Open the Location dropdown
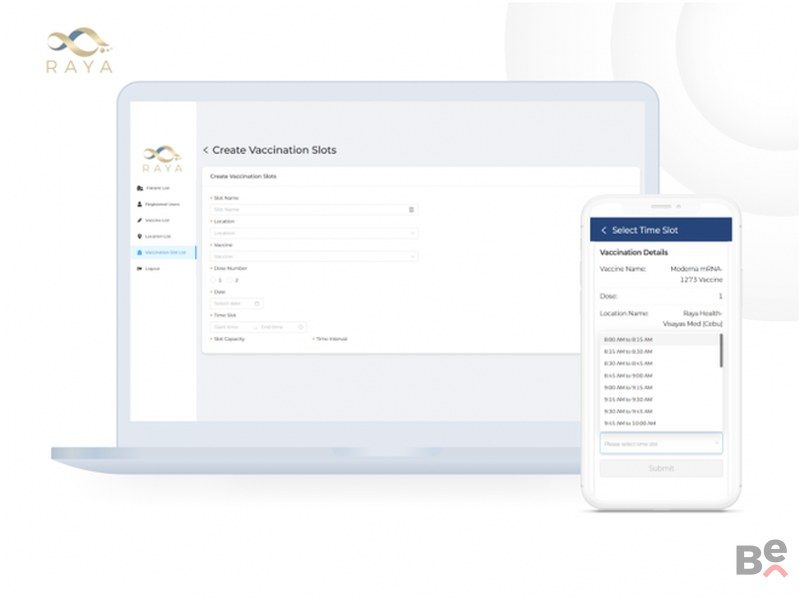 pyautogui.click(x=314, y=233)
